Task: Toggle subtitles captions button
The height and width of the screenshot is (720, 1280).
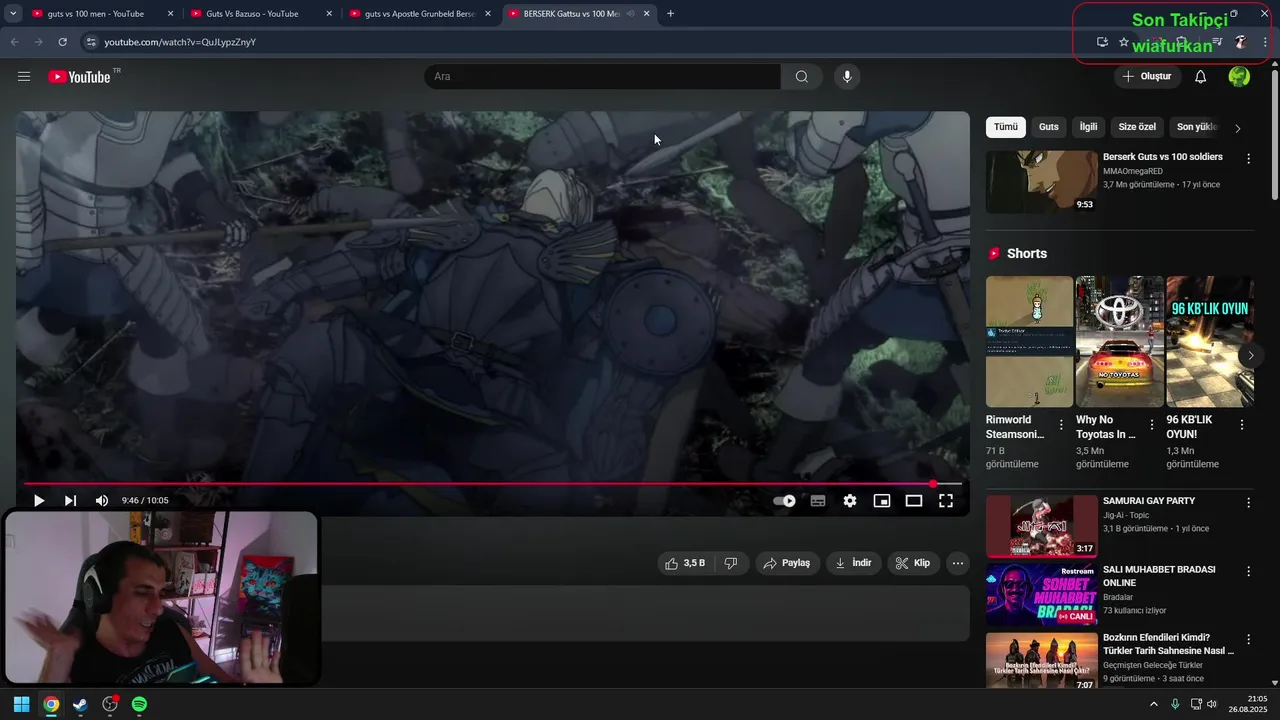Action: click(818, 501)
